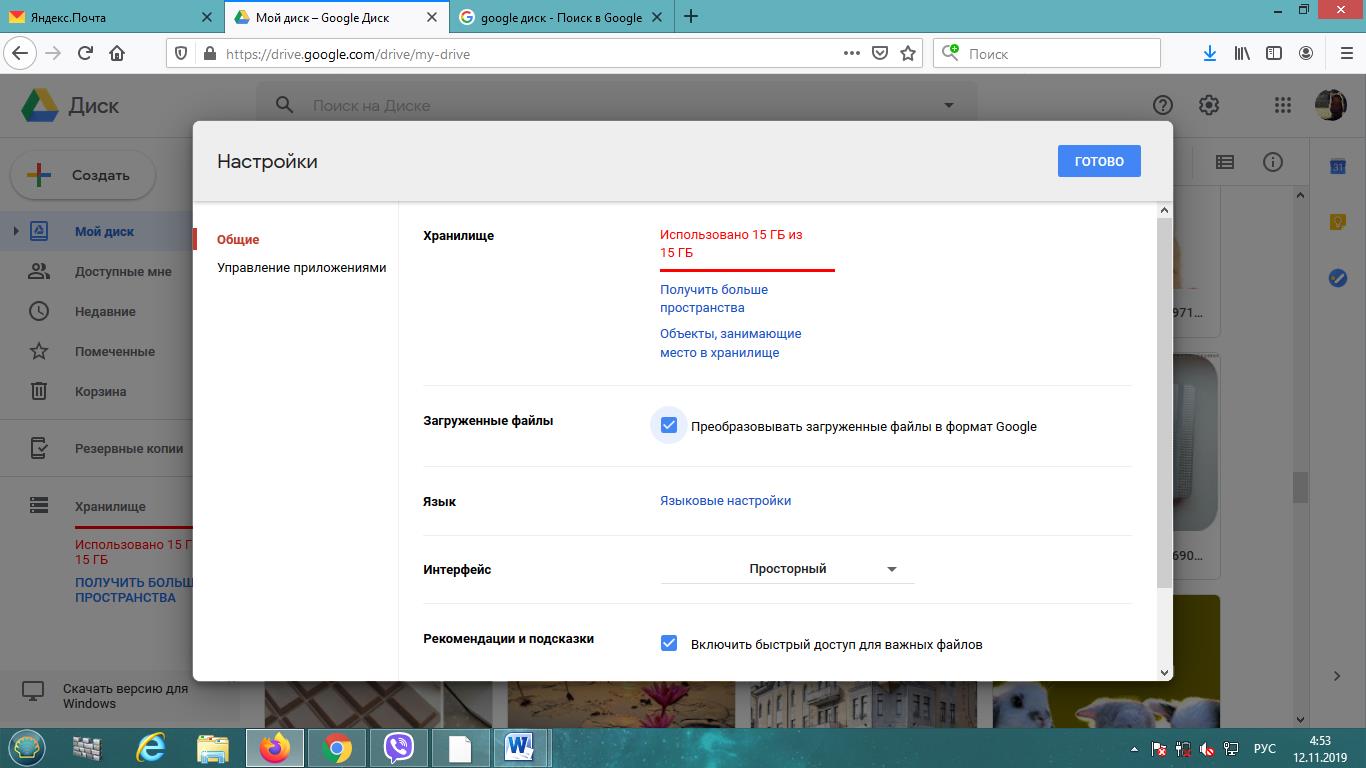Open Drive settings gear icon
The width and height of the screenshot is (1366, 768).
tap(1209, 105)
